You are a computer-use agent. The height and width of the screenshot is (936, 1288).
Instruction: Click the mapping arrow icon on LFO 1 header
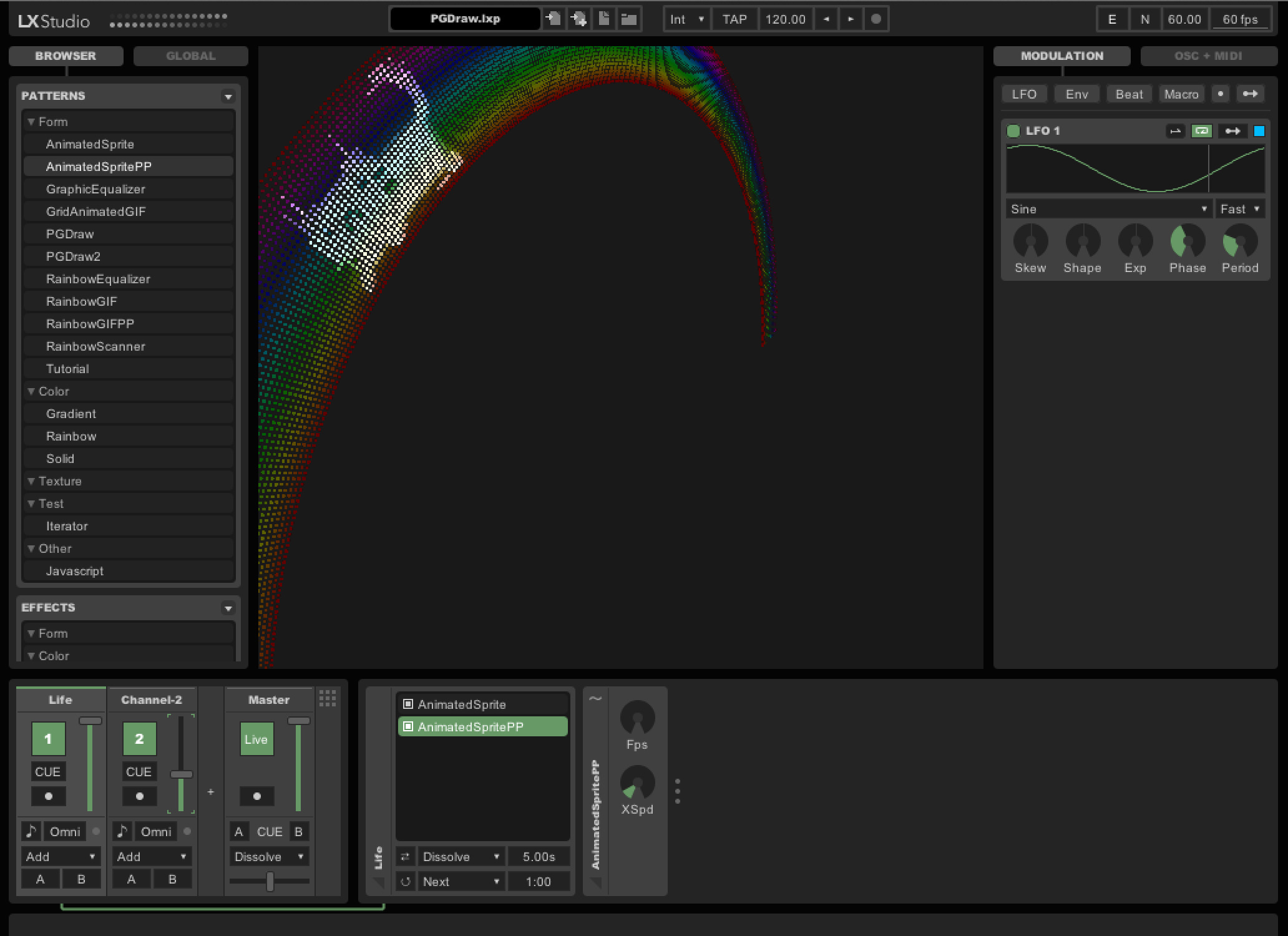[1232, 131]
